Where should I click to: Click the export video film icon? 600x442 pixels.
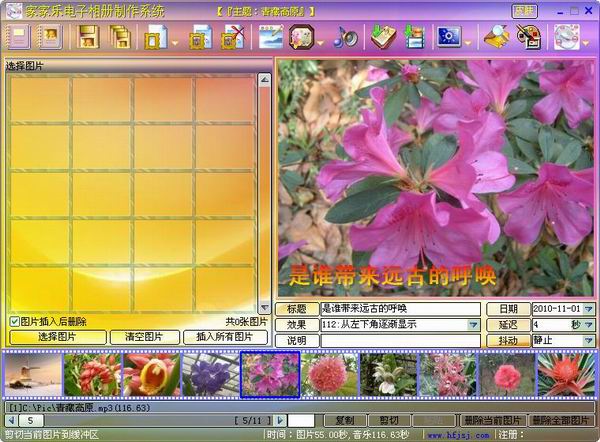[415, 37]
